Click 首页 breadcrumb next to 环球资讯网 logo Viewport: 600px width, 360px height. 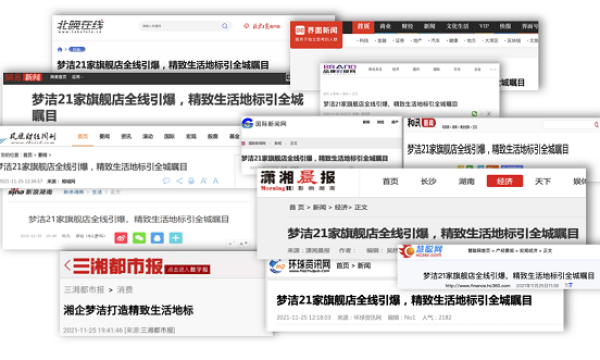pos(342,266)
